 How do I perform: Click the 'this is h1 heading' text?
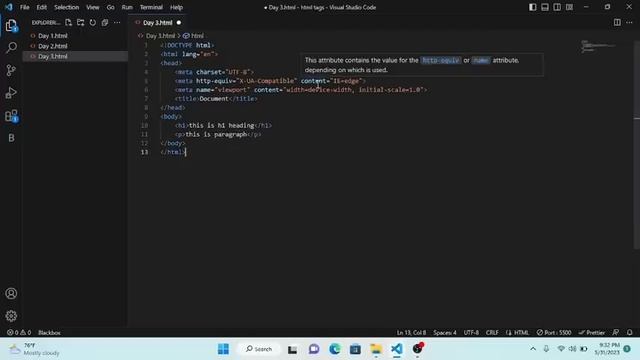(x=222, y=125)
